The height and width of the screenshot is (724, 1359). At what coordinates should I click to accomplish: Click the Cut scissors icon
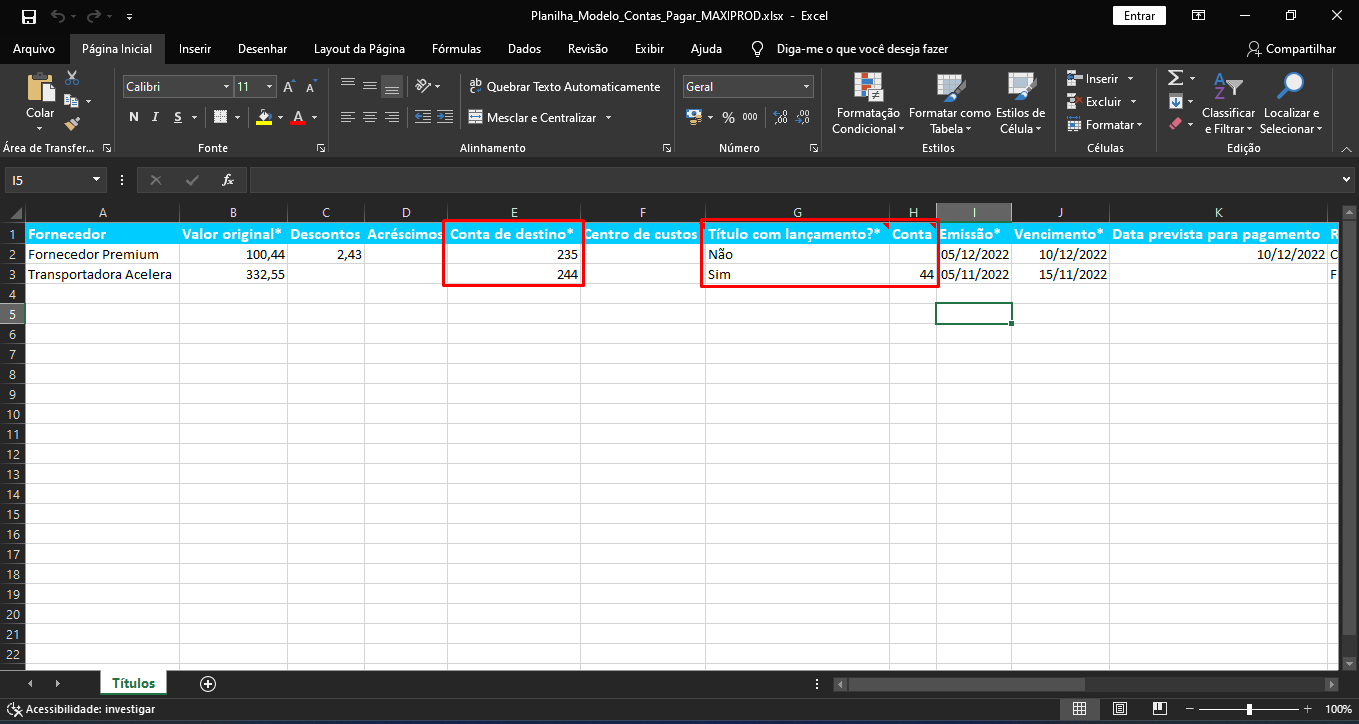click(72, 79)
